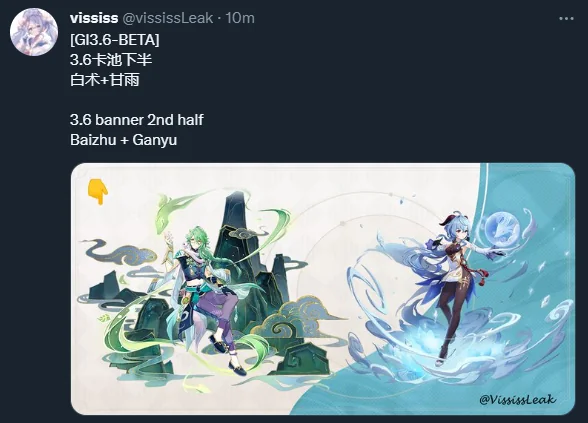This screenshot has height=423, width=588.
Task: Click the tall dark green mountain rock
Action: pyautogui.click(x=240, y=240)
